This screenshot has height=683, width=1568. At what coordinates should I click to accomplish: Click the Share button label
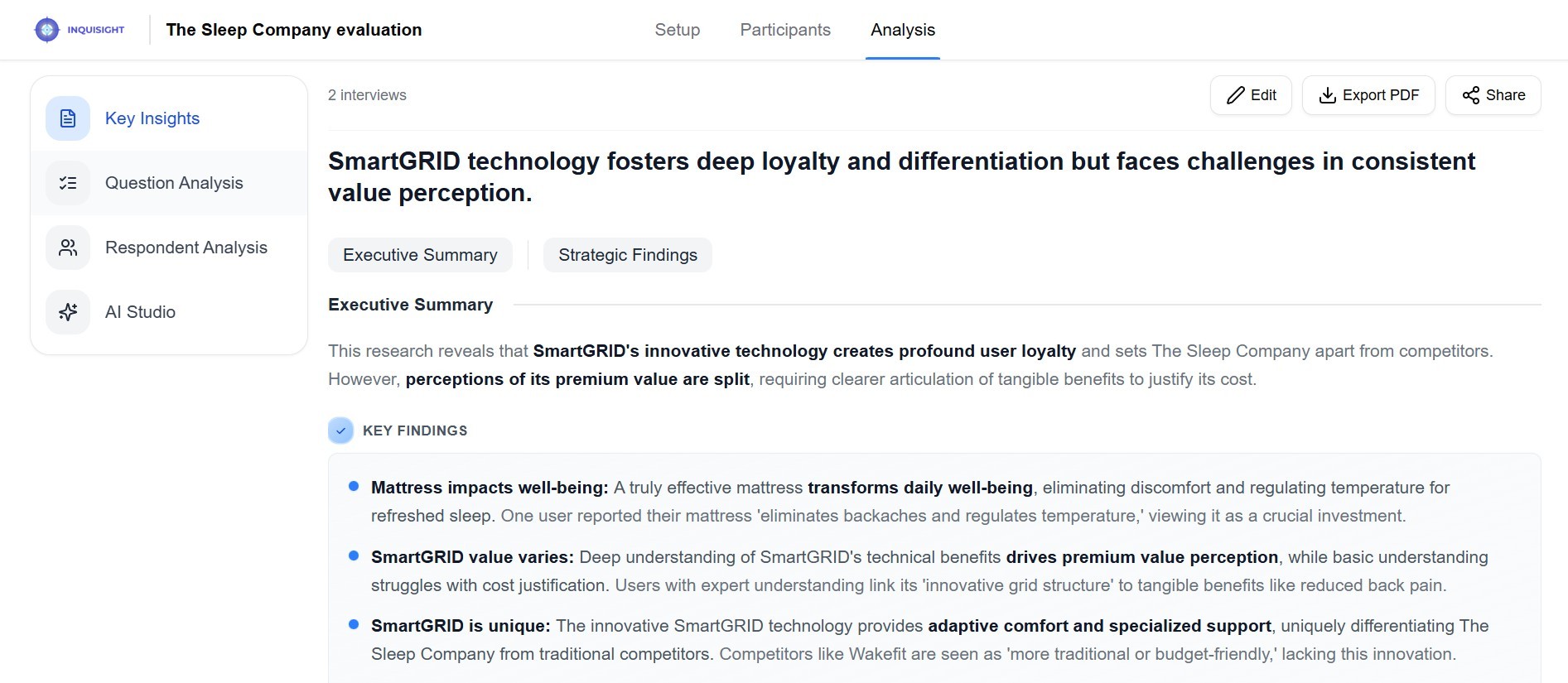pos(1505,95)
